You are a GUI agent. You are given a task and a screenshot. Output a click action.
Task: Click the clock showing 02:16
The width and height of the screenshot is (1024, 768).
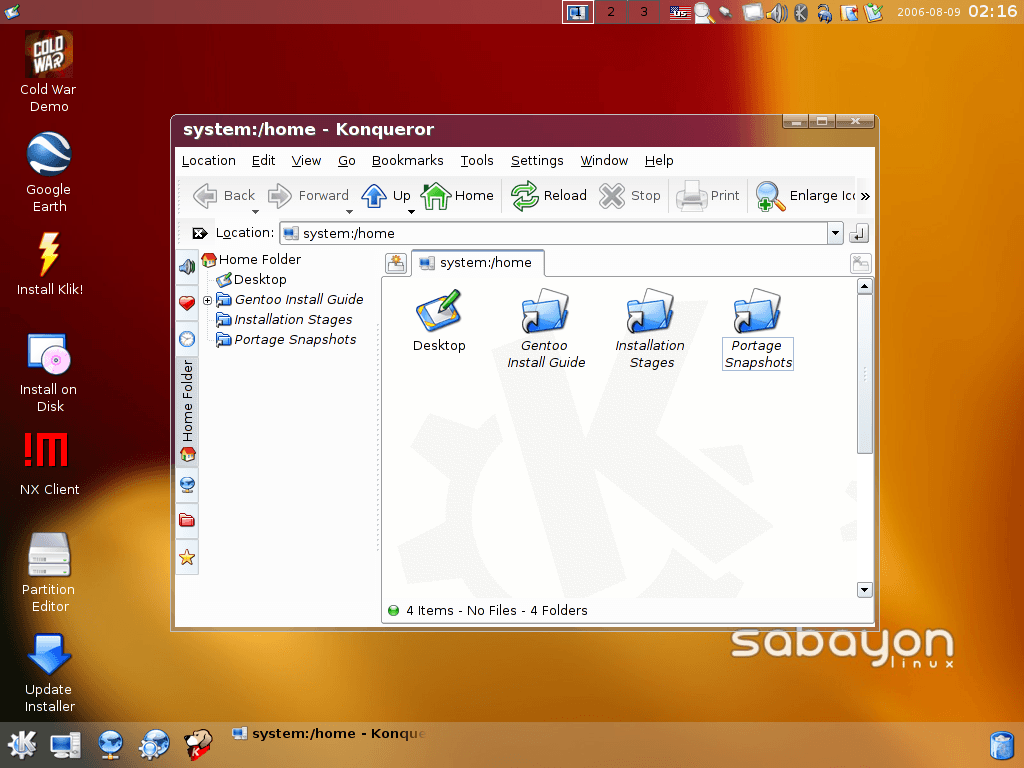pyautogui.click(x=993, y=12)
